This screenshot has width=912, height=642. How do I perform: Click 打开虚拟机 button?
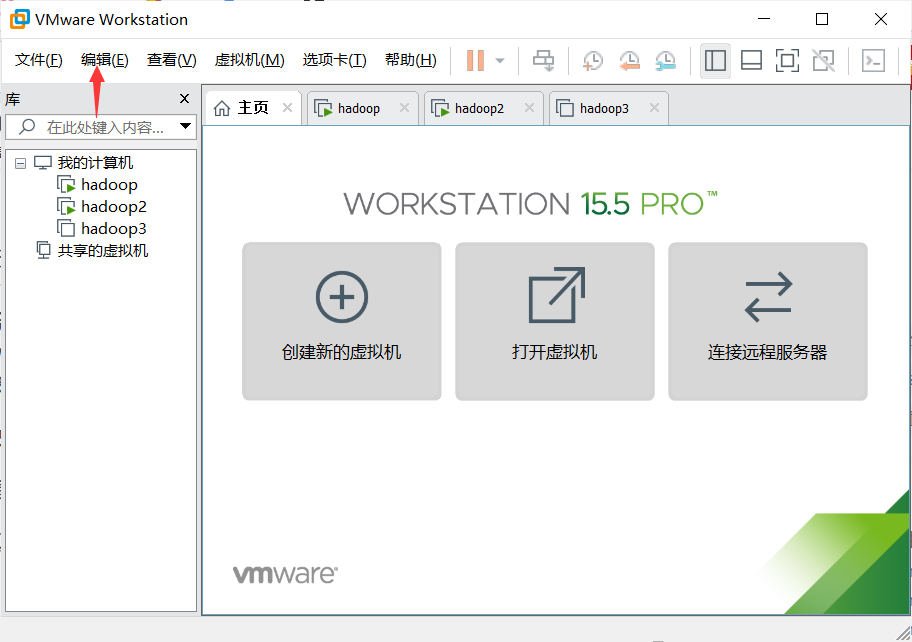pyautogui.click(x=555, y=321)
